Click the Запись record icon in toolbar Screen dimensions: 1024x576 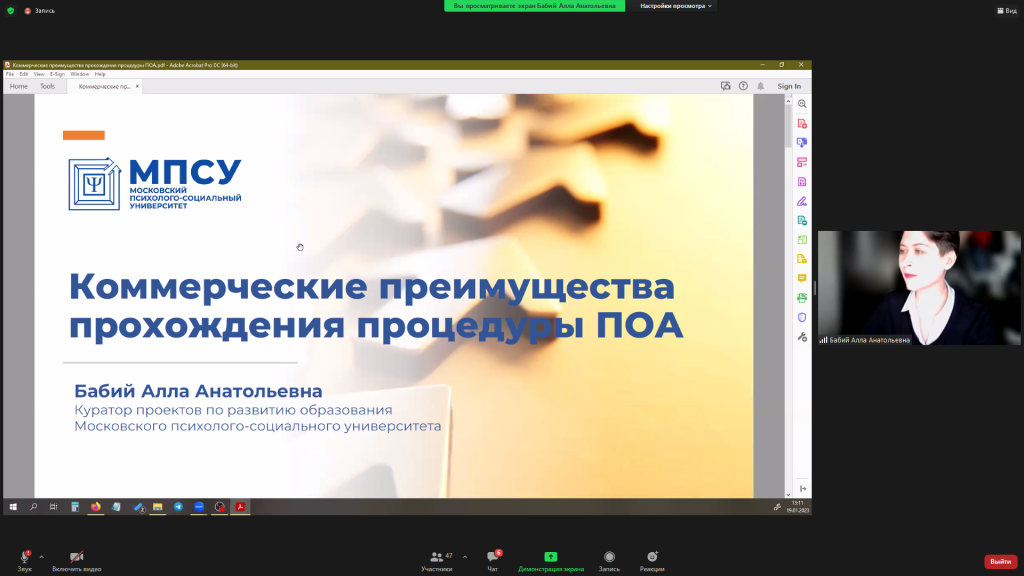pyautogui.click(x=609, y=557)
